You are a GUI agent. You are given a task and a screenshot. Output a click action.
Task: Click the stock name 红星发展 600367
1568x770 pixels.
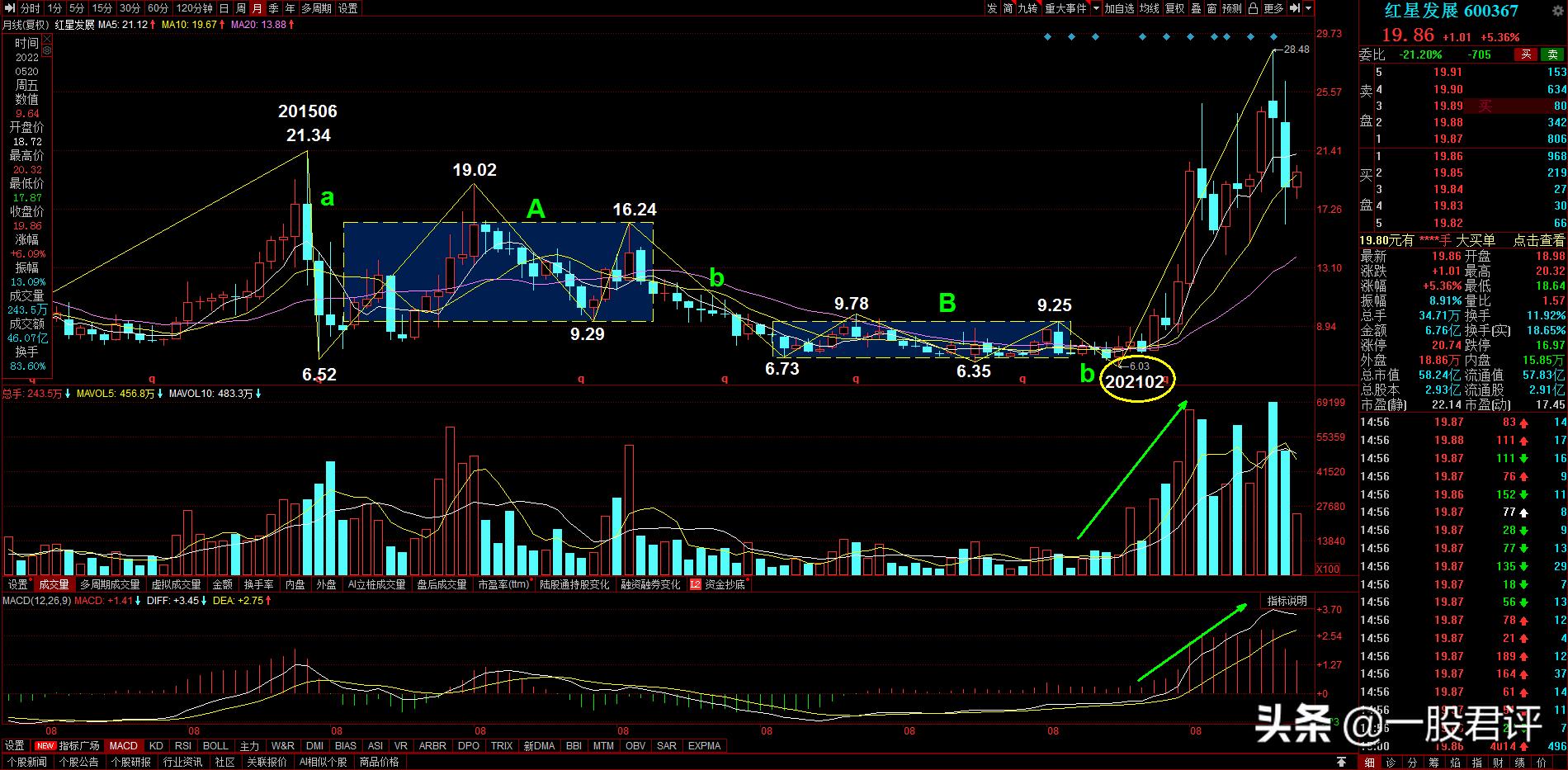pyautogui.click(x=1451, y=11)
